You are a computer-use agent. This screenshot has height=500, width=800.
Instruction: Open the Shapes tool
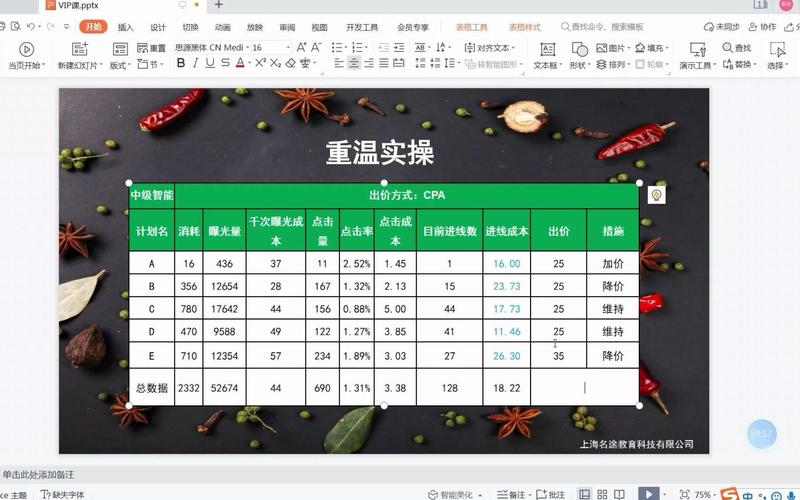click(x=579, y=49)
